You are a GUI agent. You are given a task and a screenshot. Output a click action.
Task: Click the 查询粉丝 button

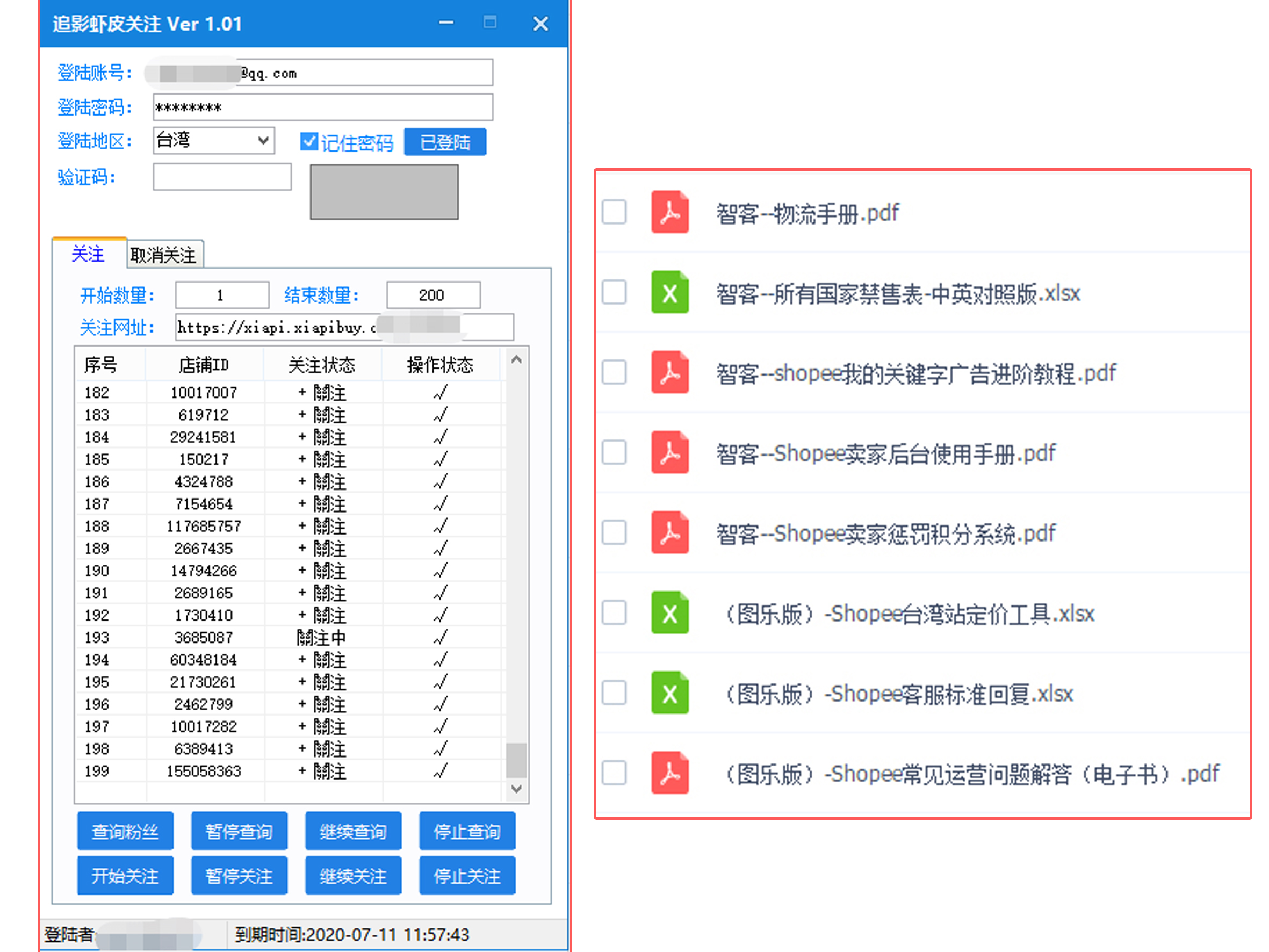tap(125, 831)
